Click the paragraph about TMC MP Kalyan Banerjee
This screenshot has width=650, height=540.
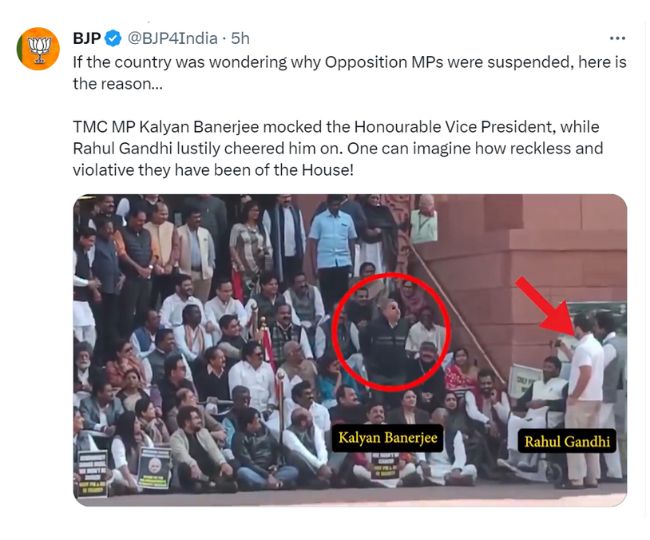coord(338,148)
